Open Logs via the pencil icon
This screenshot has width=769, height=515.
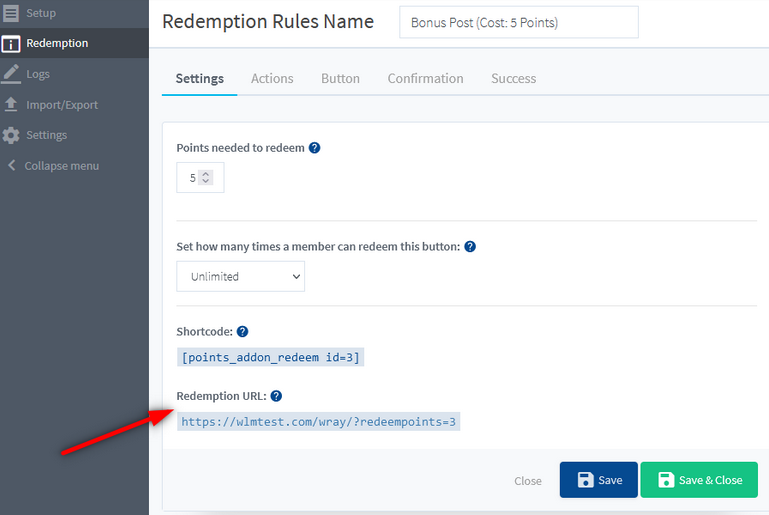point(11,74)
